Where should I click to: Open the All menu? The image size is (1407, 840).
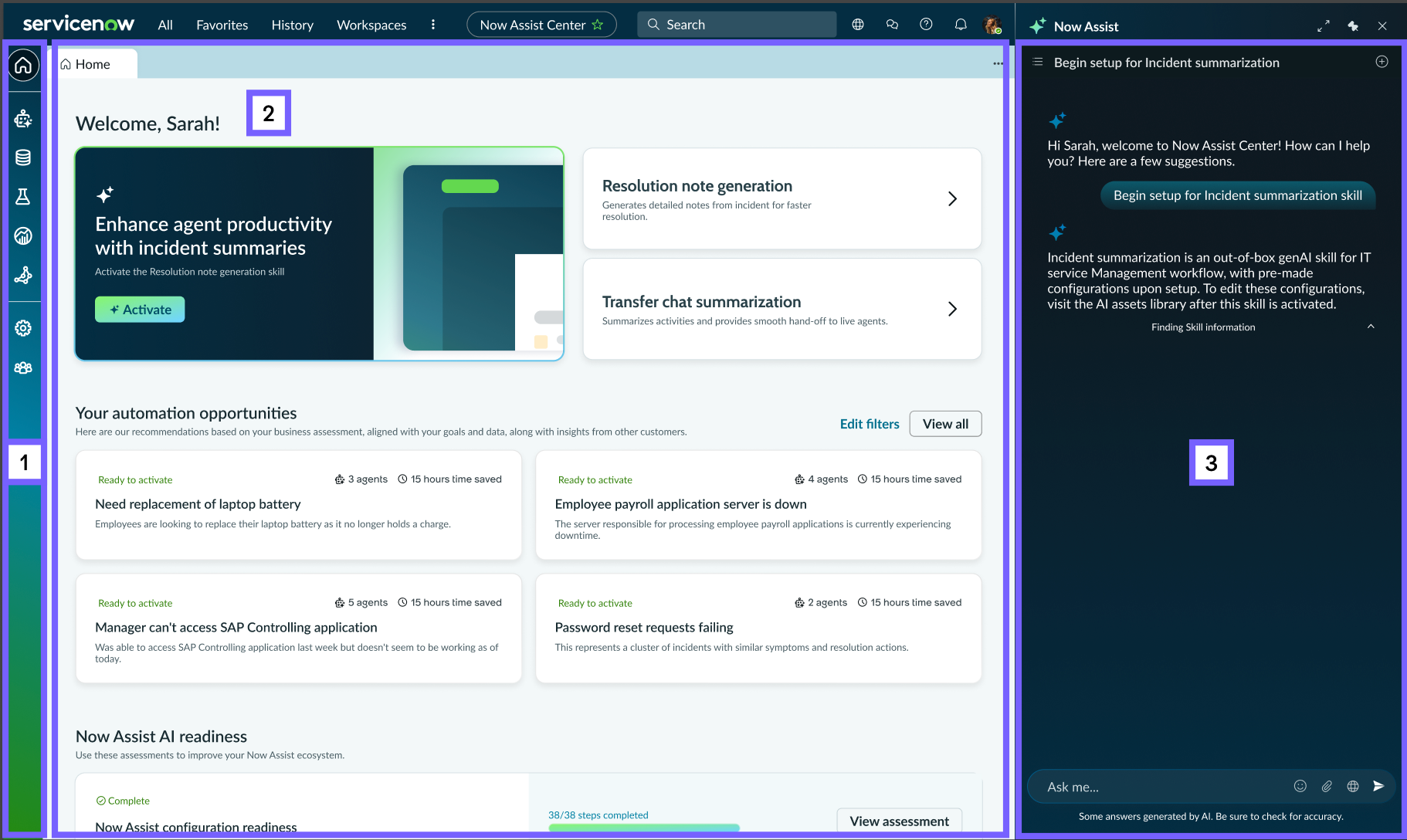[x=165, y=25]
